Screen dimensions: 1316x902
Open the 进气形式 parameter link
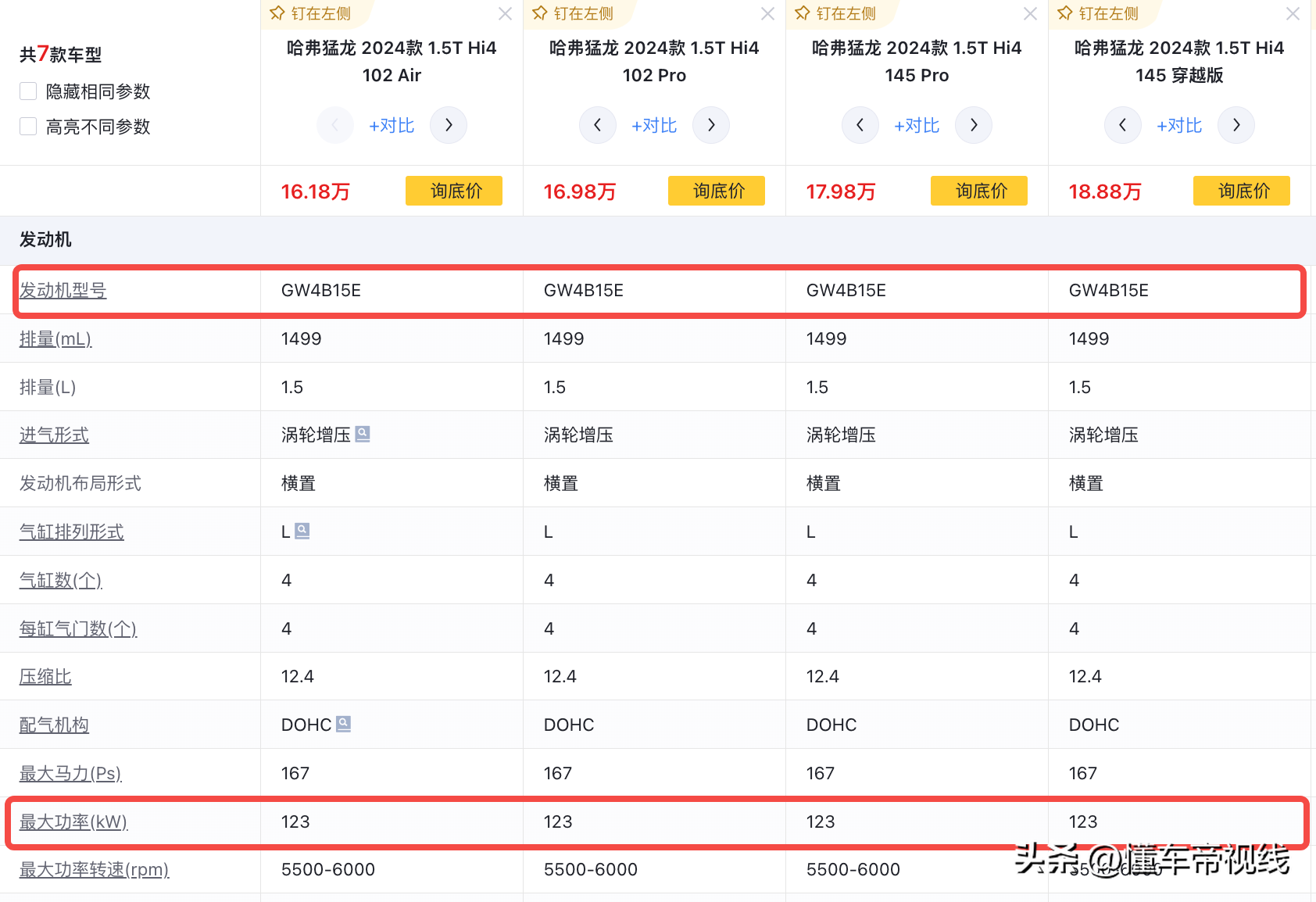(x=54, y=435)
